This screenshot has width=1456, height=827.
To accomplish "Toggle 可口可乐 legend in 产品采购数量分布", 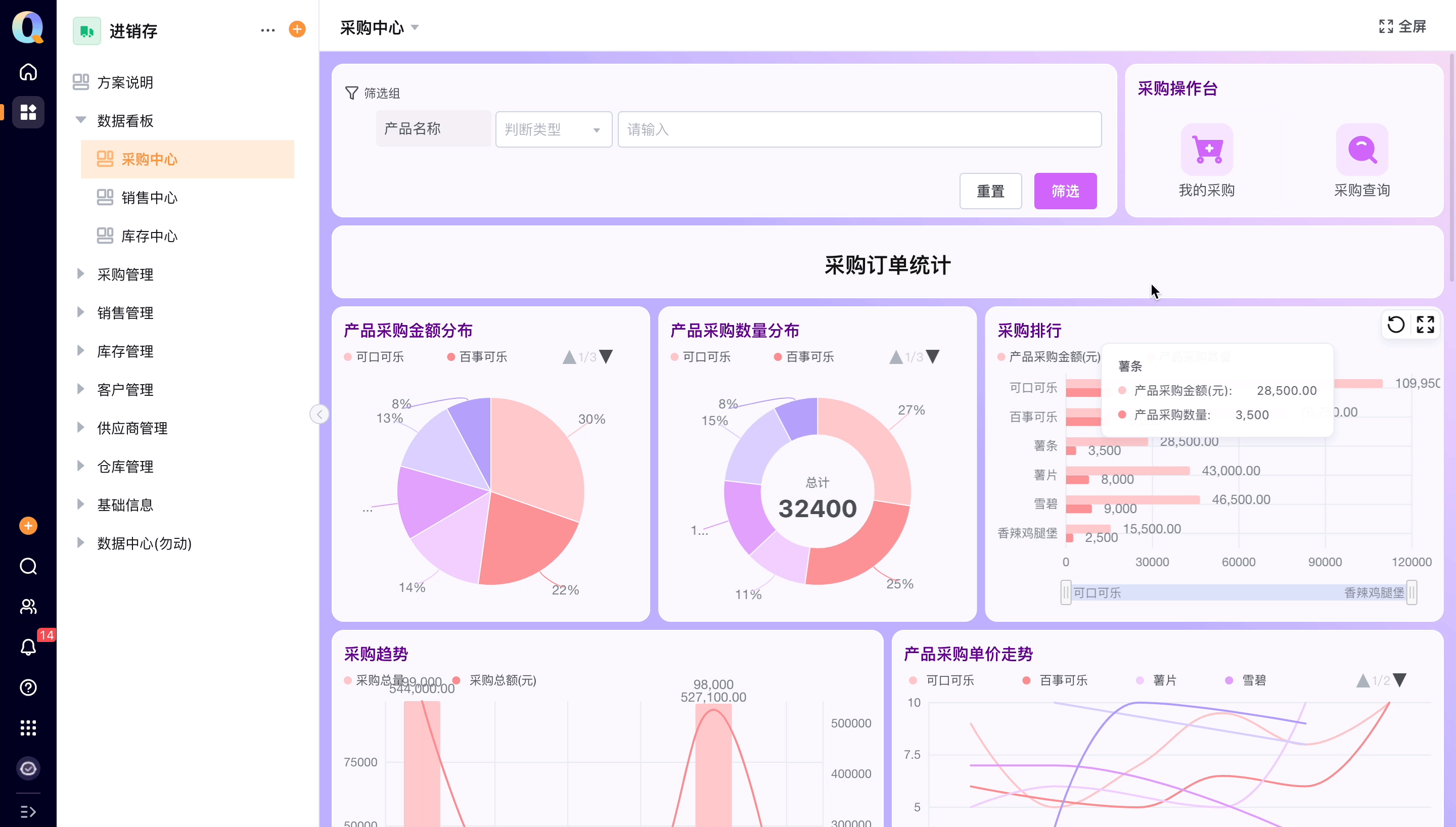I will coord(700,357).
